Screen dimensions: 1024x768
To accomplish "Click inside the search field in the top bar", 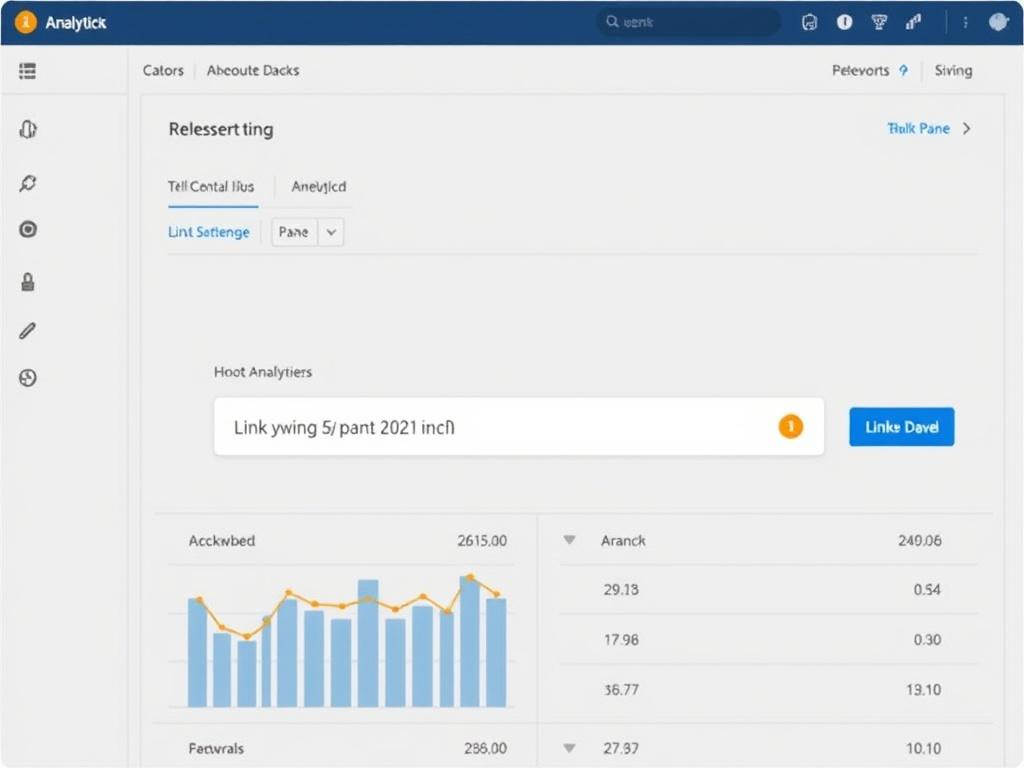I will click(688, 21).
